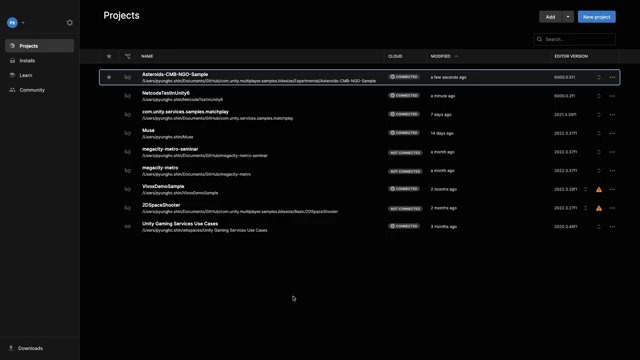
Task: Toggle Modified column sort order
Action: pos(444,56)
